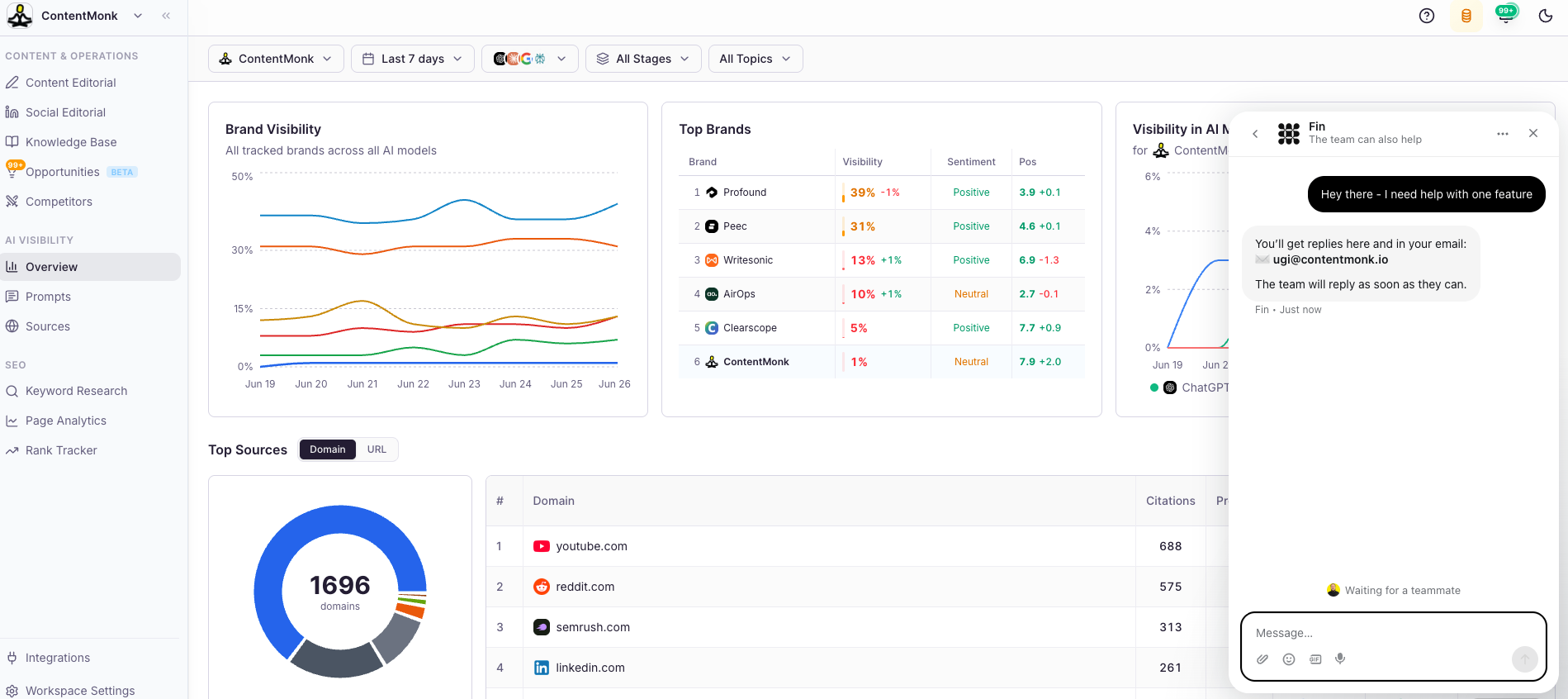
Task: Open GIF picker in chat
Action: [1315, 659]
